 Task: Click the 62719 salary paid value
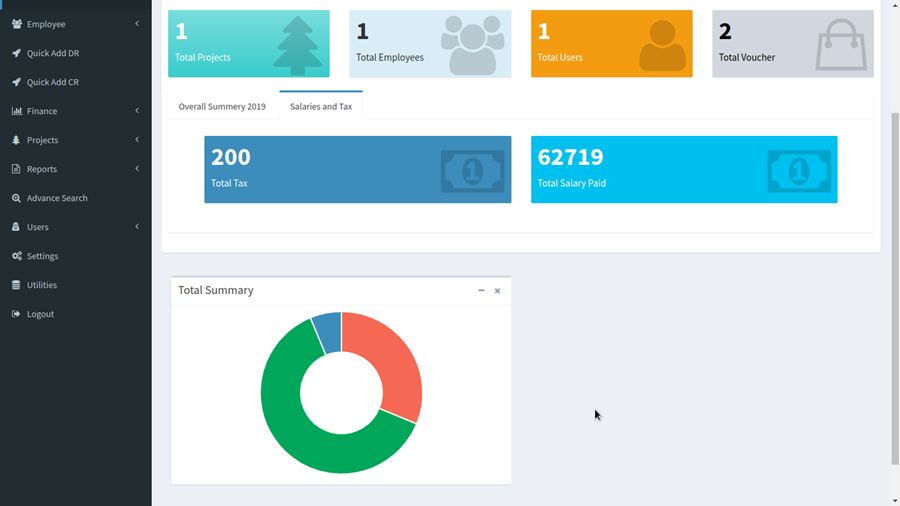[x=571, y=157]
